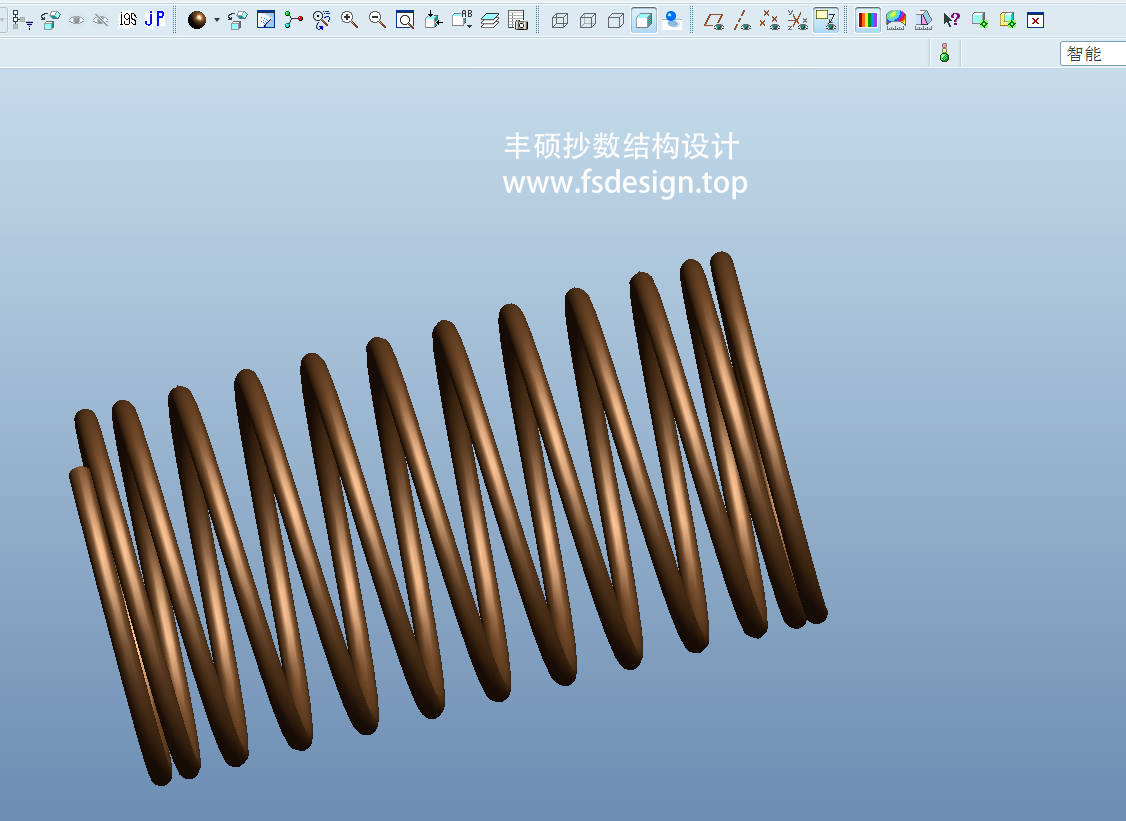
Task: Click the green traffic light status indicator
Action: click(944, 54)
